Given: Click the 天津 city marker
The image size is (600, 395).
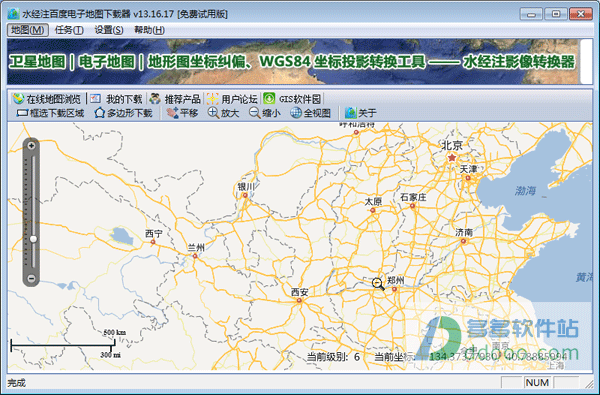Looking at the screenshot, I should click(468, 178).
